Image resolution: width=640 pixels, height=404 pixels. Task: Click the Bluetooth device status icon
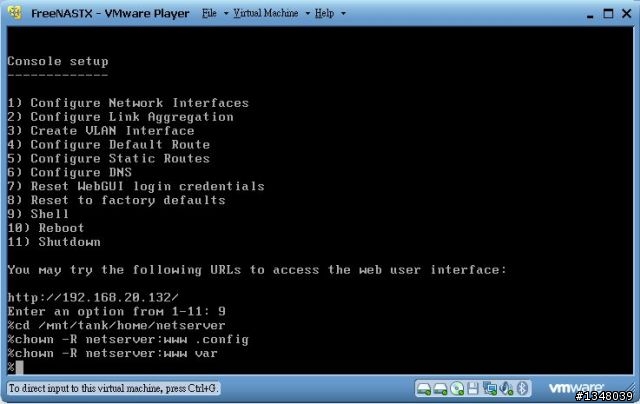522,388
